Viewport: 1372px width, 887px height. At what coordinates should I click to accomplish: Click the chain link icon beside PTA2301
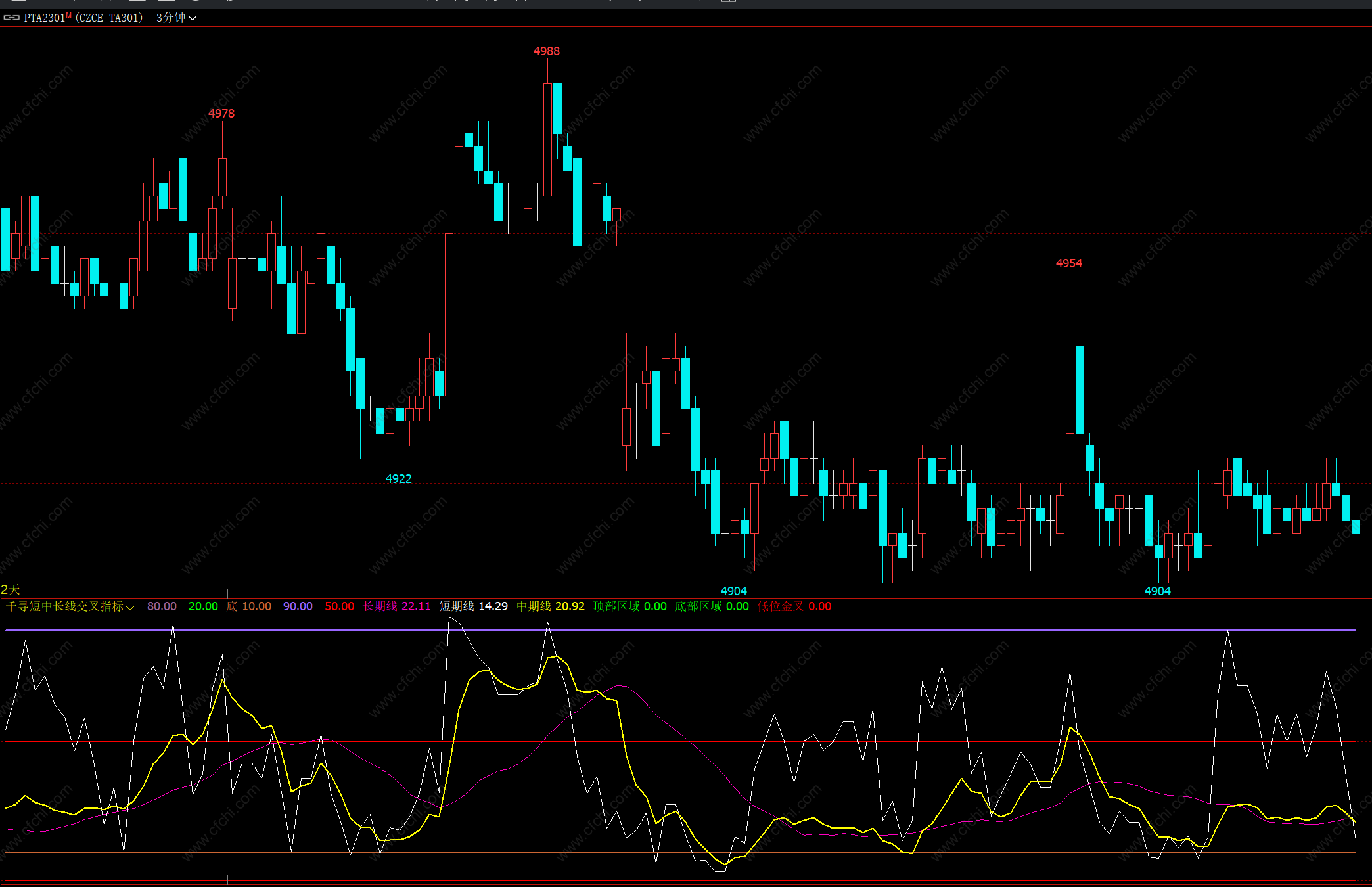point(12,18)
